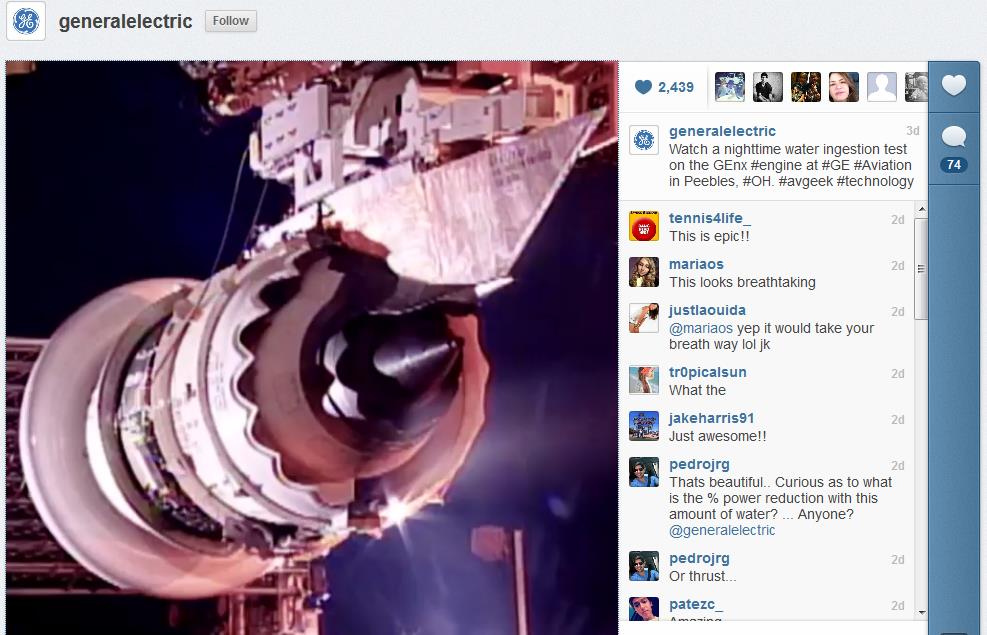Open first liker's avatar thumbnail
This screenshot has width=987, height=635.
[x=730, y=87]
